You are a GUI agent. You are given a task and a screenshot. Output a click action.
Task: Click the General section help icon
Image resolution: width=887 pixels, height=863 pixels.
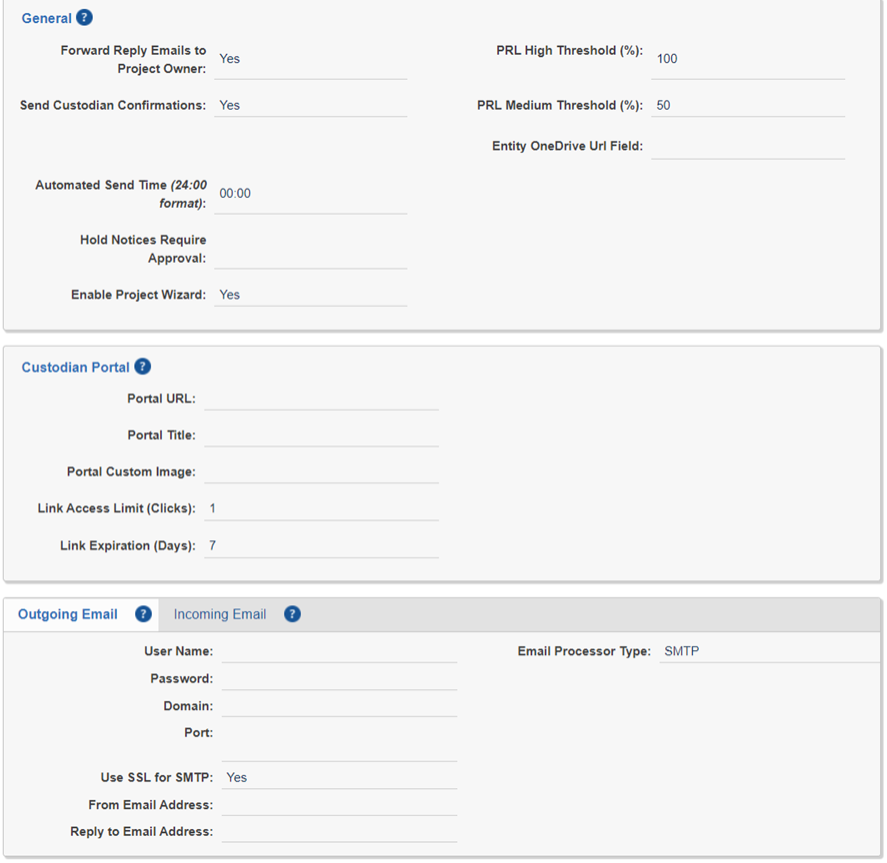(82, 17)
